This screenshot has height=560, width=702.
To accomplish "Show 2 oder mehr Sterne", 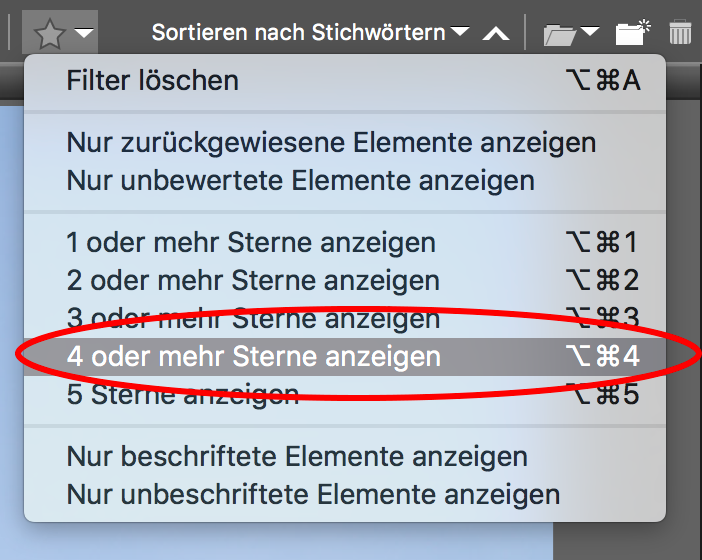I will (x=253, y=280).
